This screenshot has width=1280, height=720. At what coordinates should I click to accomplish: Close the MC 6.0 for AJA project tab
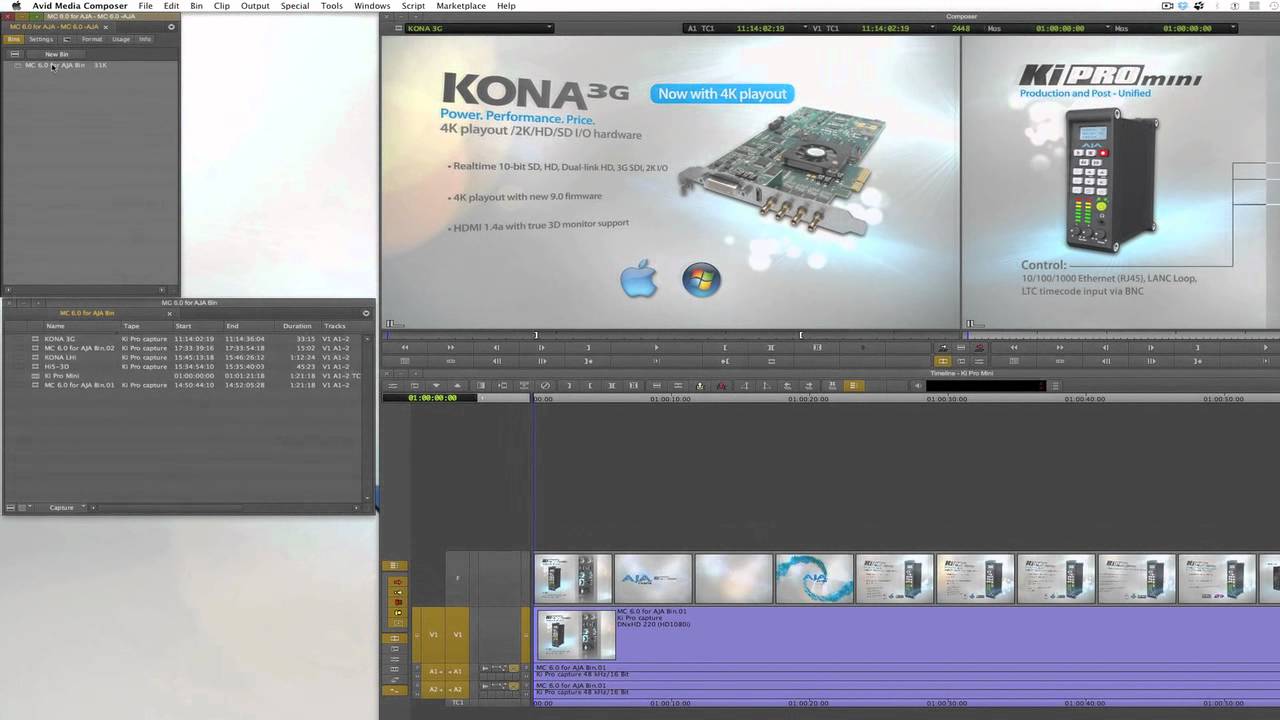click(x=105, y=27)
